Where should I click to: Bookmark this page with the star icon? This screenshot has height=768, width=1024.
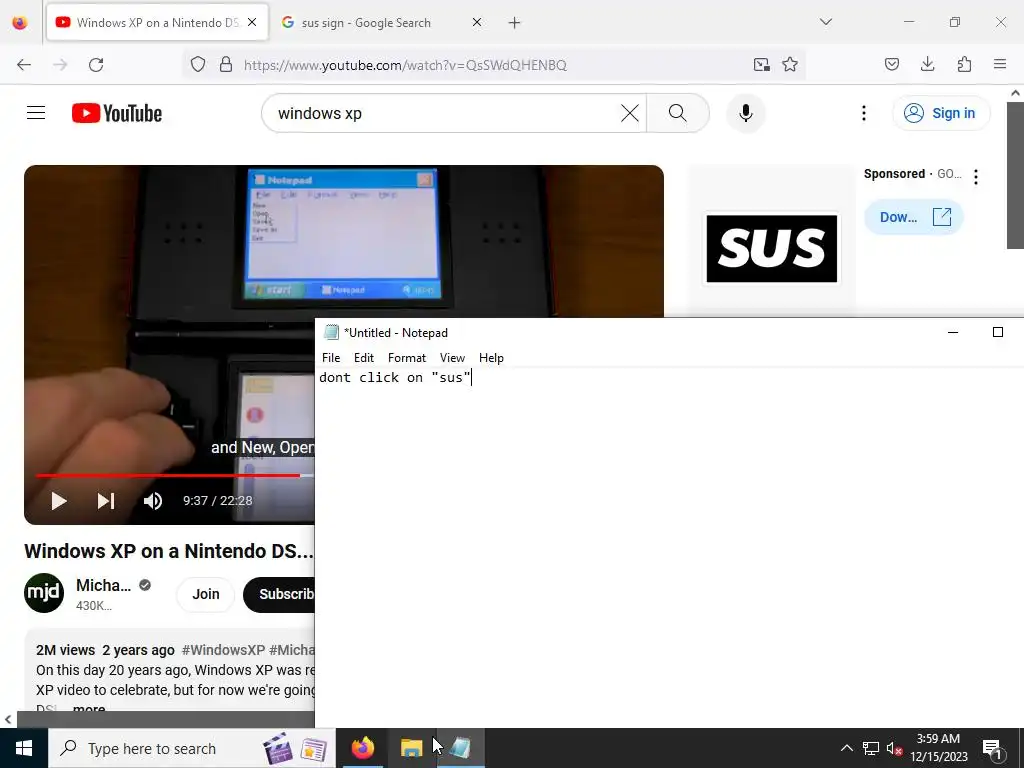point(790,65)
